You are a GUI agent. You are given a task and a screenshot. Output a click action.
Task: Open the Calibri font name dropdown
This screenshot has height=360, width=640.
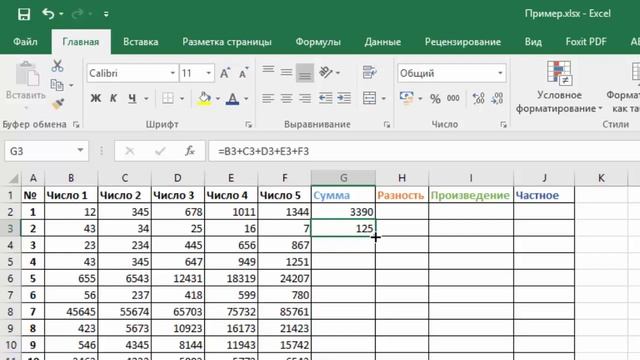click(173, 73)
